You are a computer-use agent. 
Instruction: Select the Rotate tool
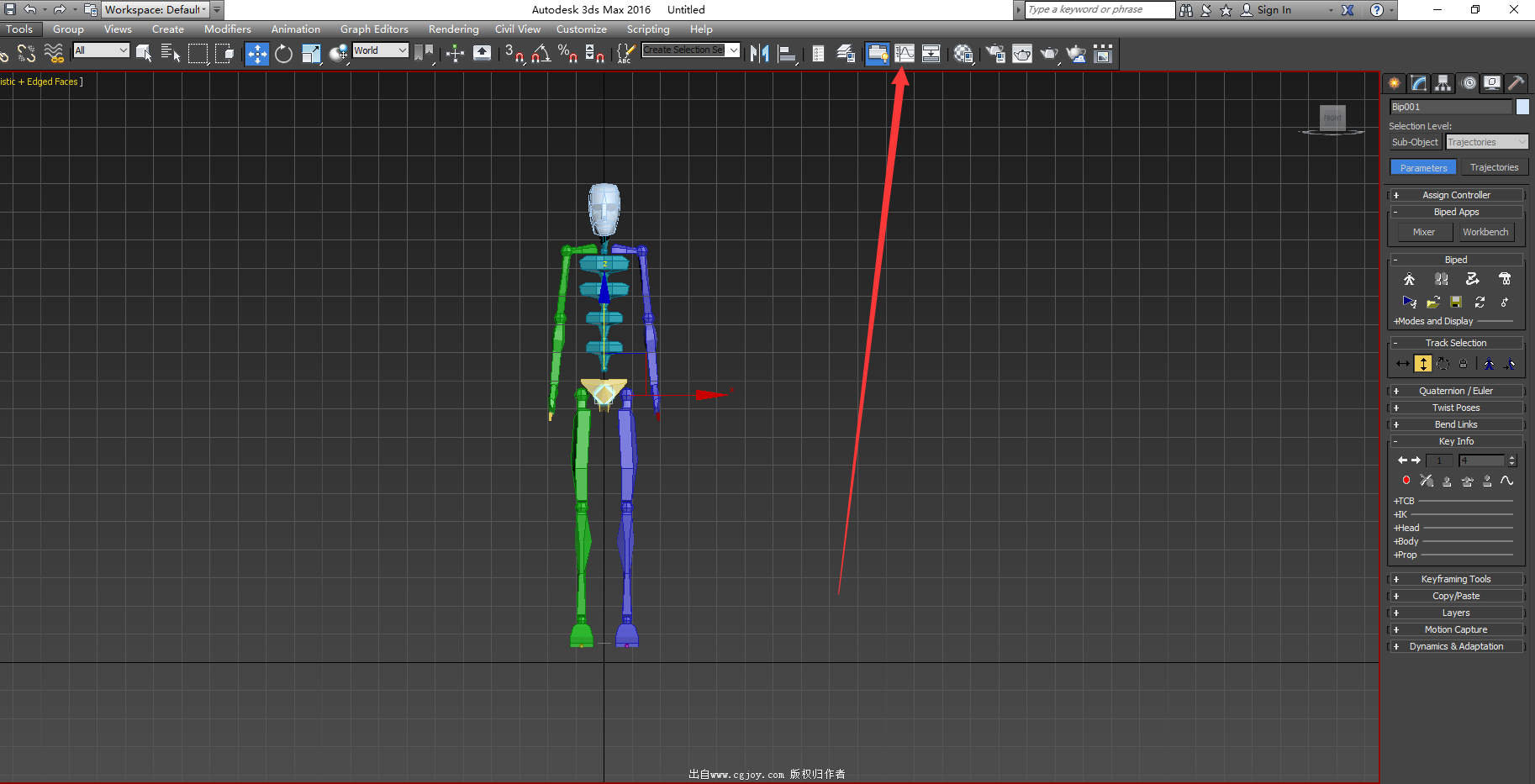point(283,54)
